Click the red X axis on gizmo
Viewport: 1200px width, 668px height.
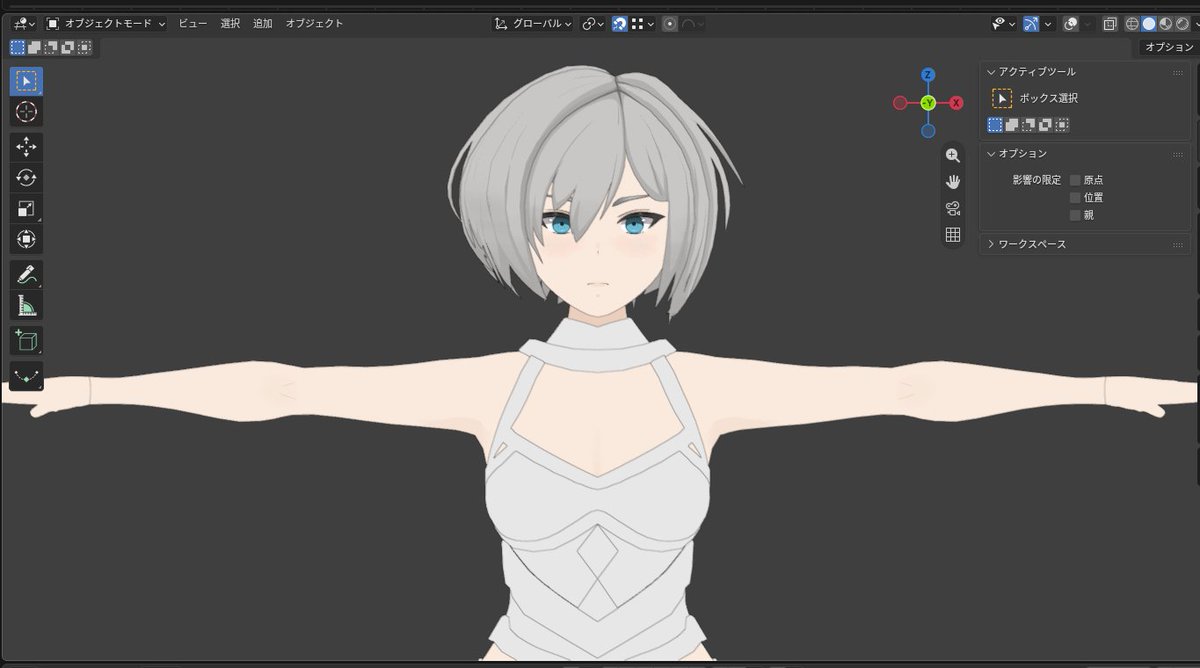point(956,103)
